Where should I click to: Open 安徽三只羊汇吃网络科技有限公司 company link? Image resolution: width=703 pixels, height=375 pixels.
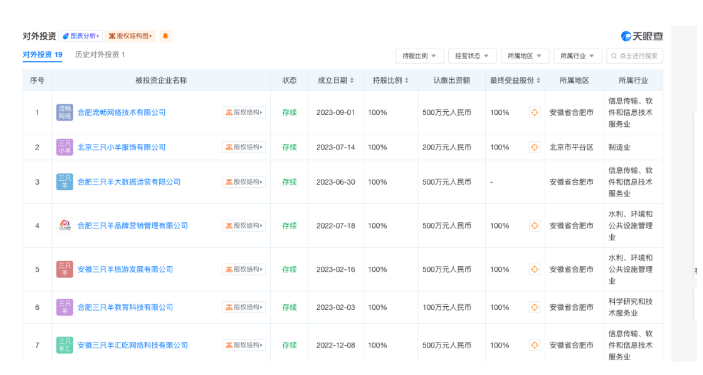click(133, 345)
